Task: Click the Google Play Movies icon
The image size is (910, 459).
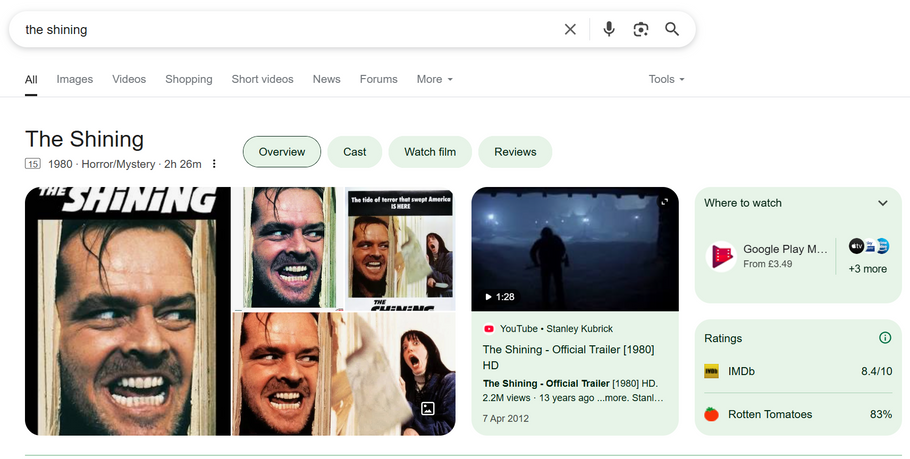Action: coord(721,256)
